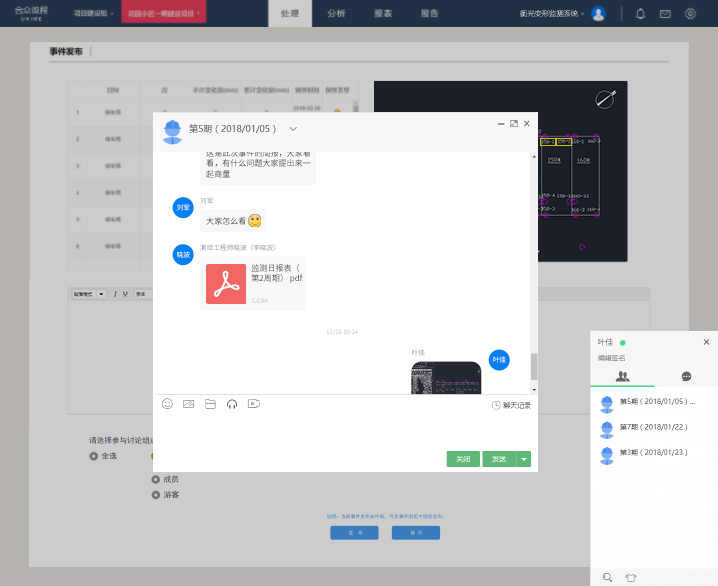This screenshot has width=718, height=586.
Task: Open the emoji picker in chat
Action: click(167, 404)
